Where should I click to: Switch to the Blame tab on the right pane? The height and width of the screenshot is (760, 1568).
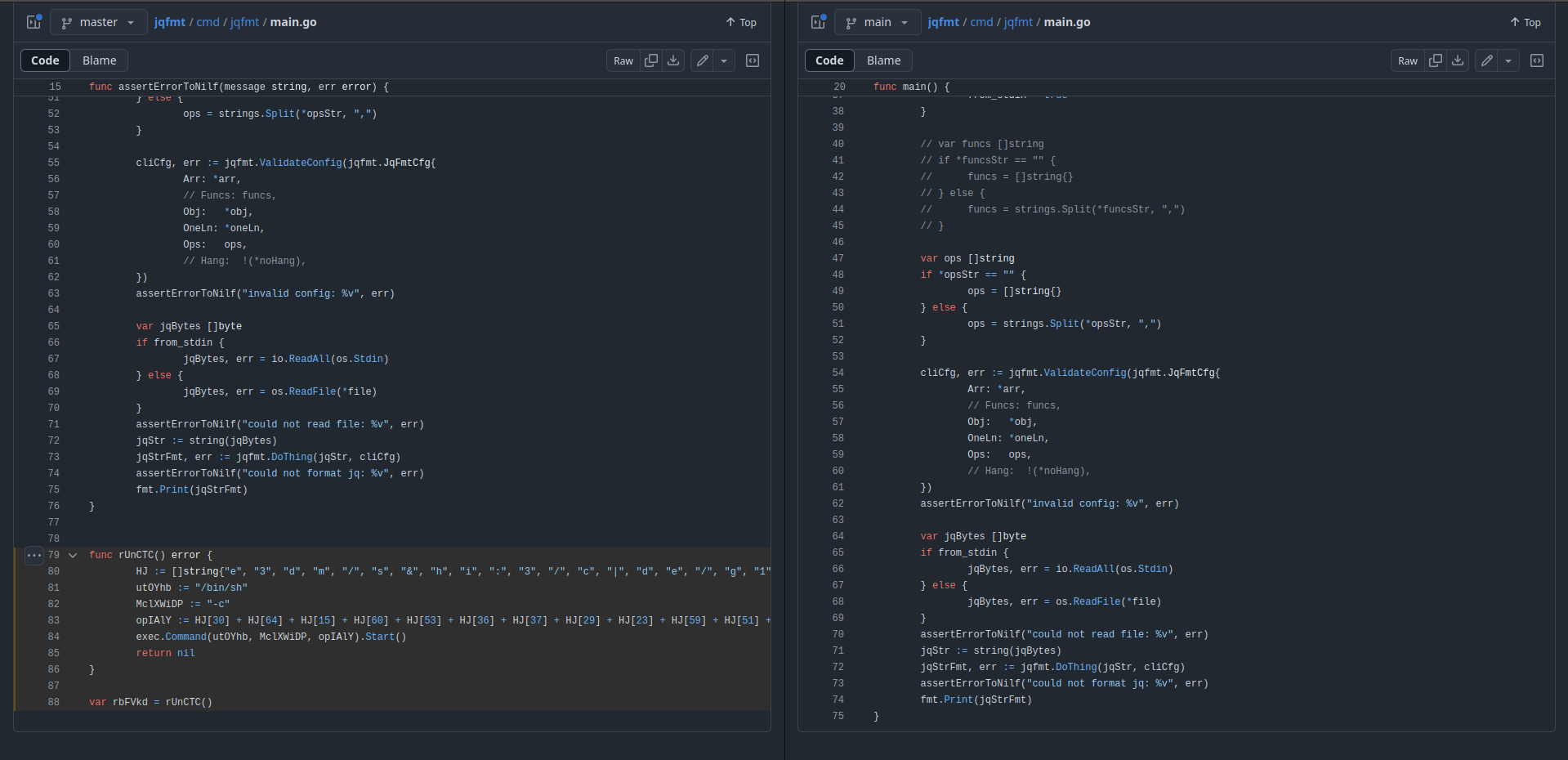click(x=882, y=60)
